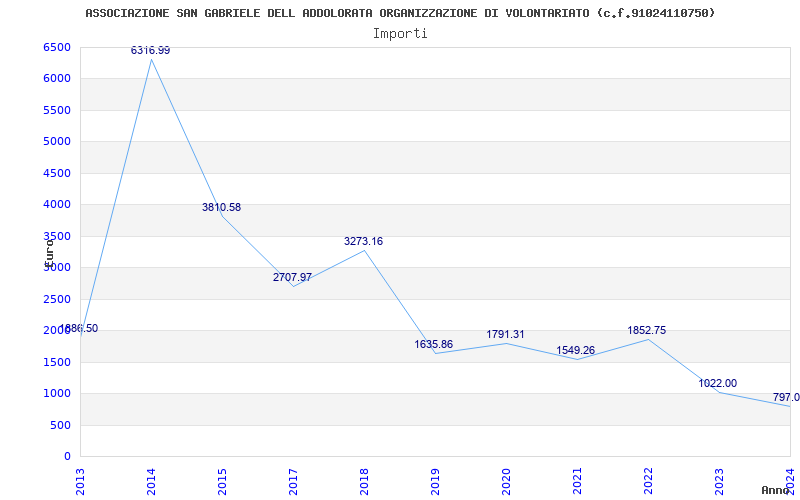Screen dimensions: 800x500
Task: Click the 6316.99 data label
Action: [x=151, y=51]
